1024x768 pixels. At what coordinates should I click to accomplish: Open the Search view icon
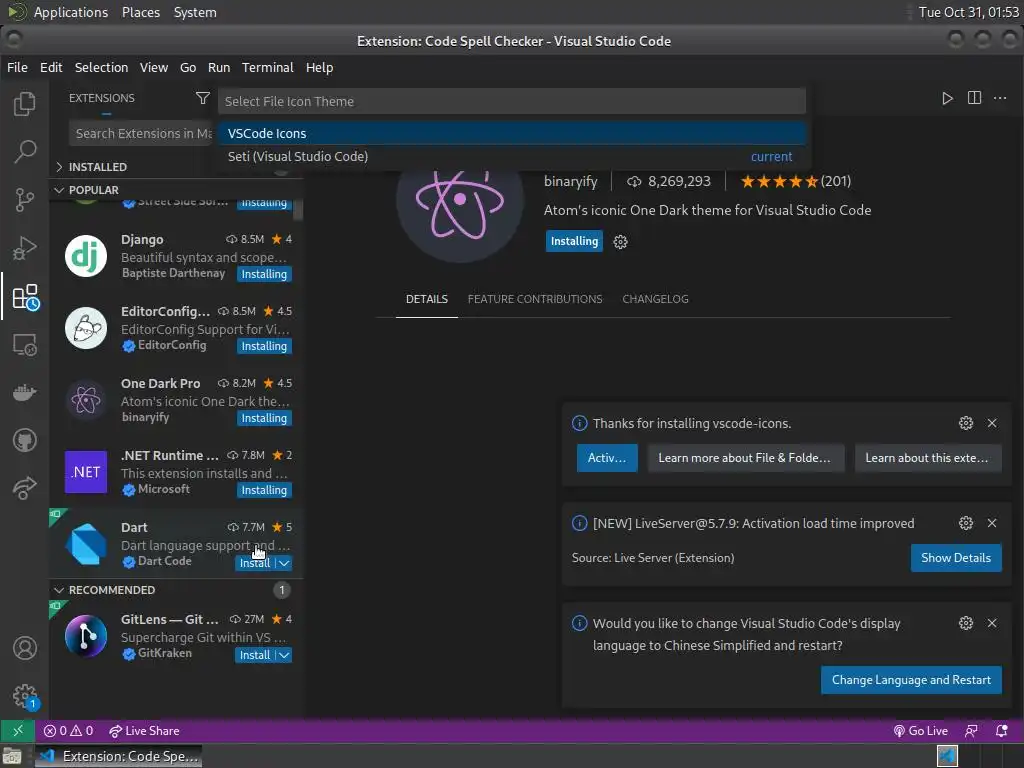25,151
